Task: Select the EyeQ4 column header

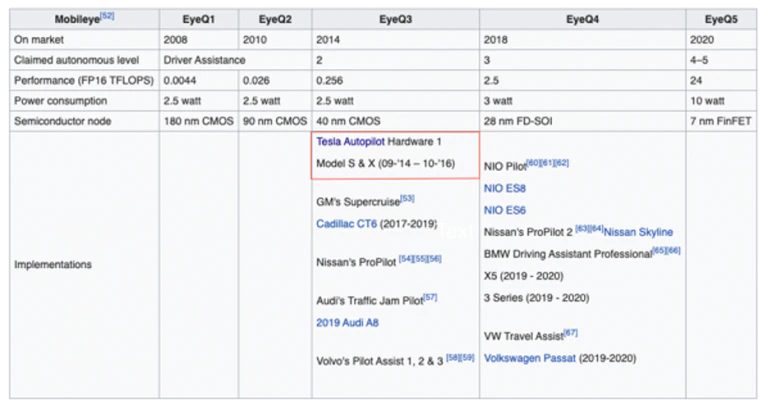Action: 582,20
